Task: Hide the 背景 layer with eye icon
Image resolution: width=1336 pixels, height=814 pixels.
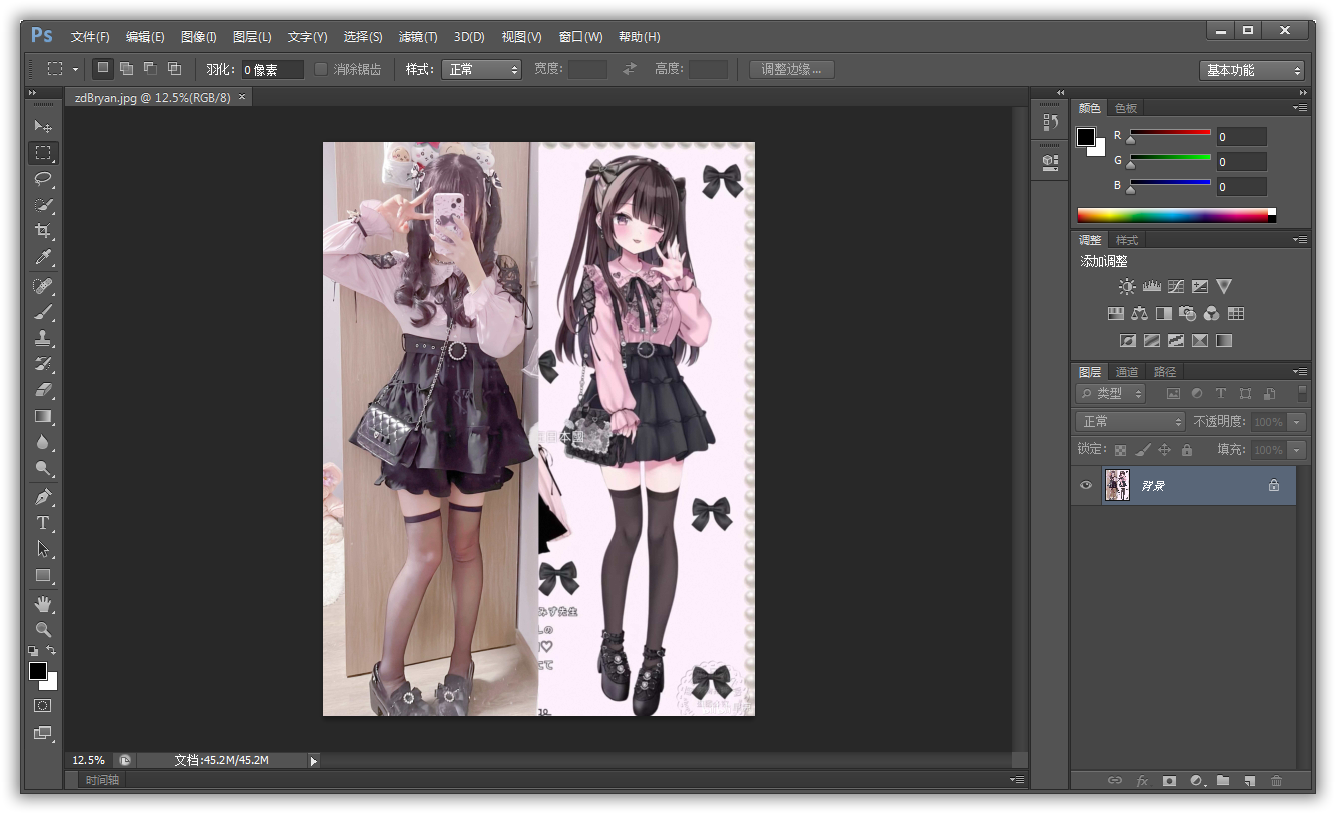Action: click(x=1086, y=486)
